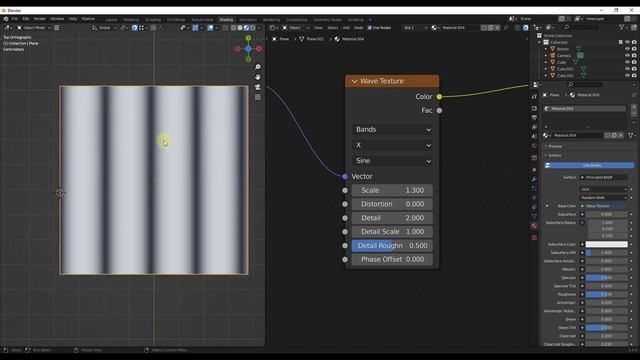Click the Blender logo menu icon
Image resolution: width=640 pixels, height=360 pixels.
point(6,19)
